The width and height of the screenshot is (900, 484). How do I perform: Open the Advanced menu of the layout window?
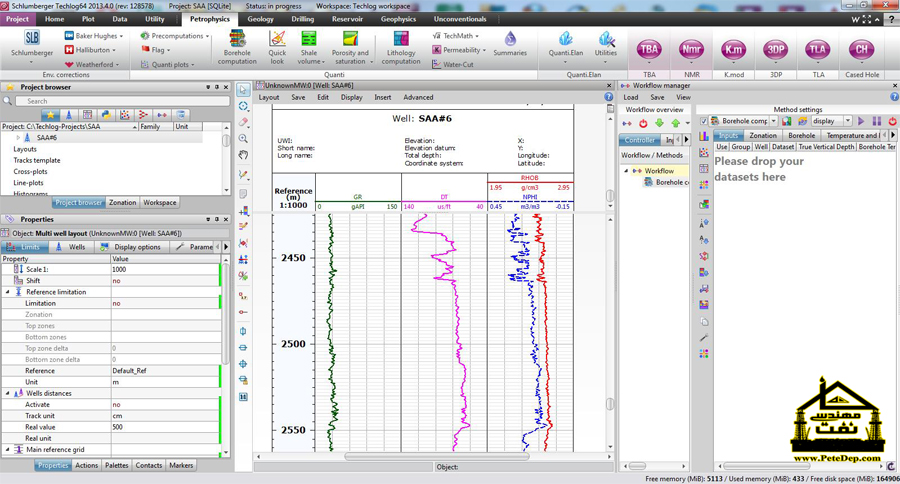point(418,98)
